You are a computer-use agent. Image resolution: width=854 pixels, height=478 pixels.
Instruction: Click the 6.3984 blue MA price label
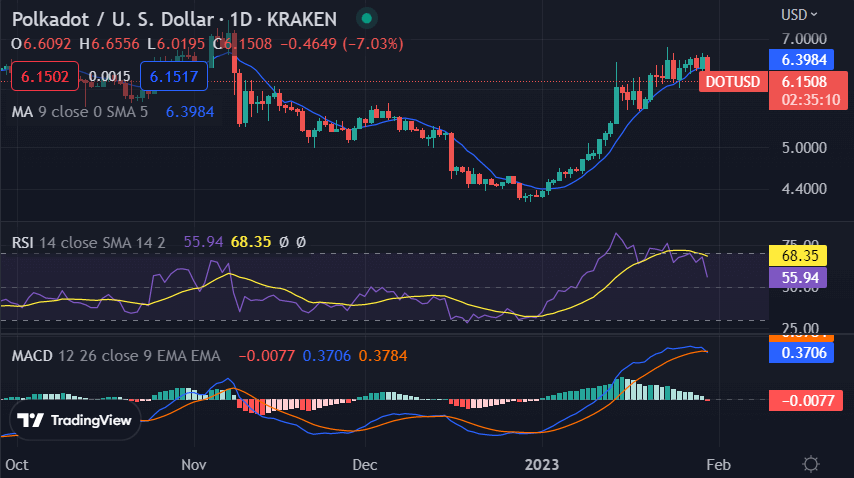(801, 59)
